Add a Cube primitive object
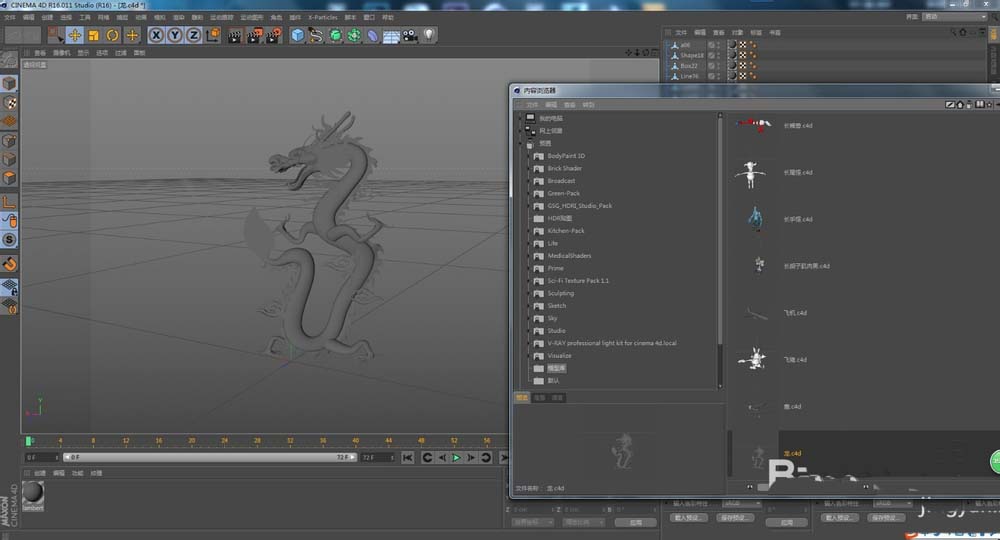The image size is (1000, 540). [297, 35]
